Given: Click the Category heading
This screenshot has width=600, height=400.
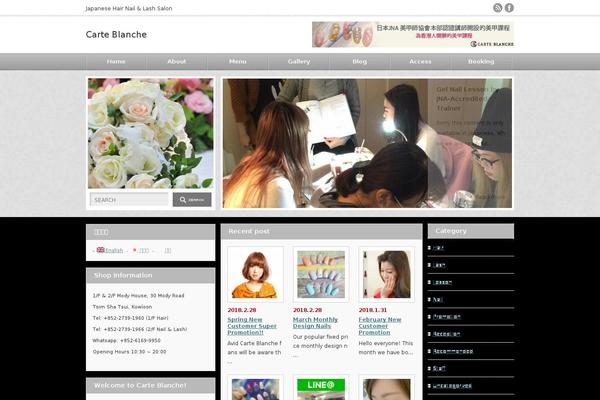Looking at the screenshot, I should click(x=451, y=231).
